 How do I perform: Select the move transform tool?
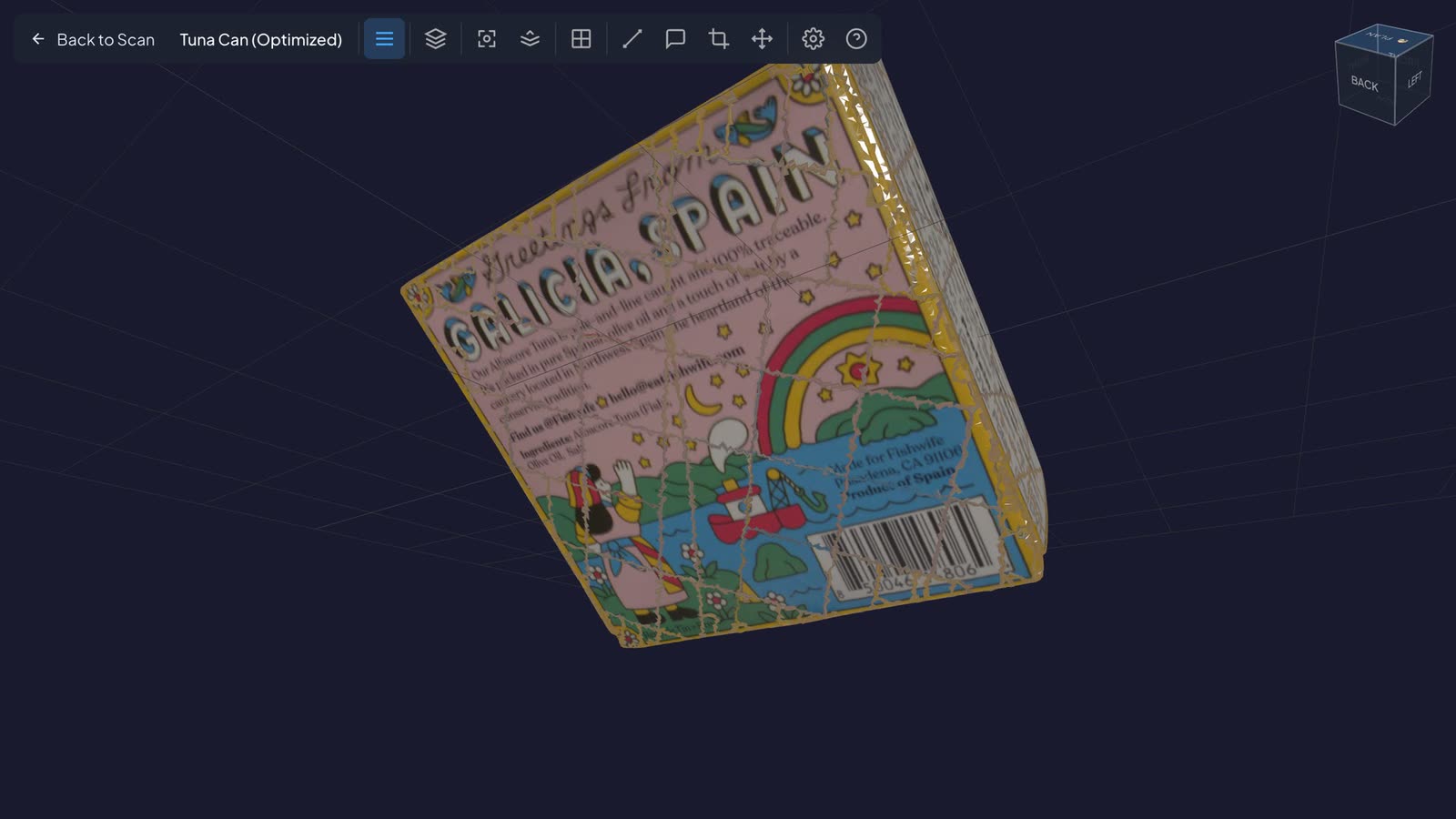click(762, 39)
